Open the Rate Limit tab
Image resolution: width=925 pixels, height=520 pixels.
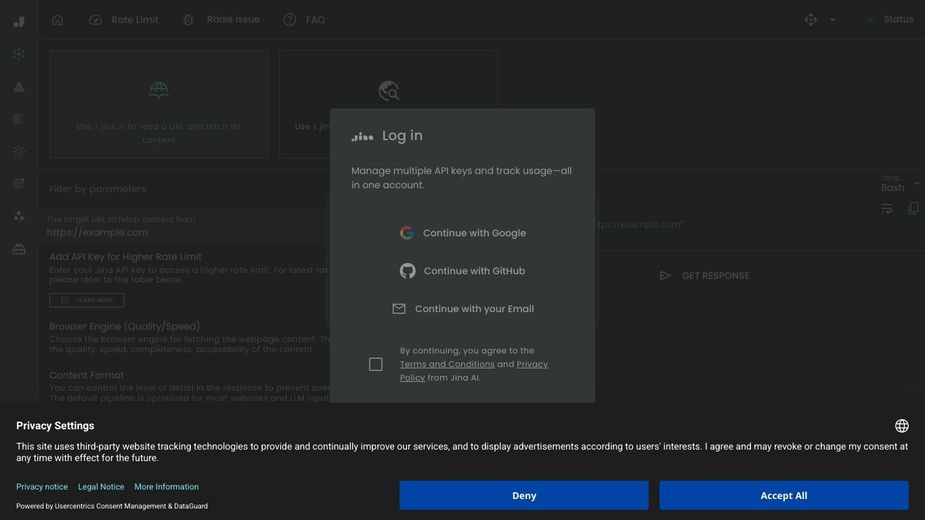(124, 19)
